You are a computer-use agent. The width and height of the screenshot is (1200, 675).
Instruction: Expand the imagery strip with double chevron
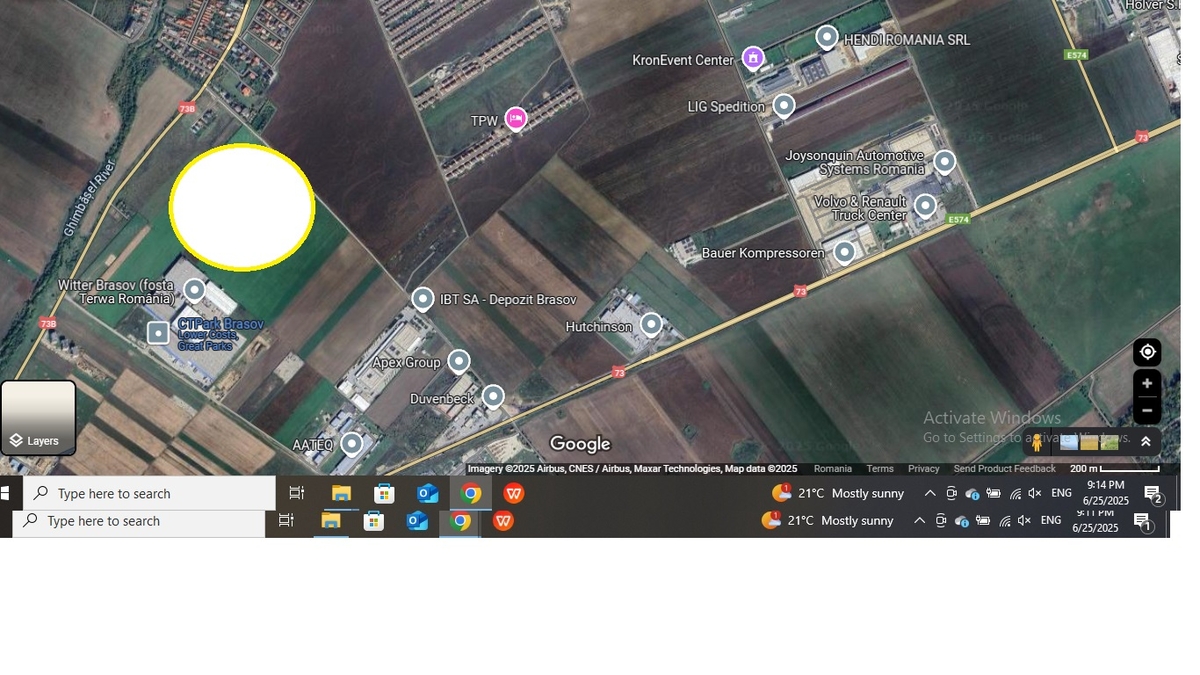1146,441
